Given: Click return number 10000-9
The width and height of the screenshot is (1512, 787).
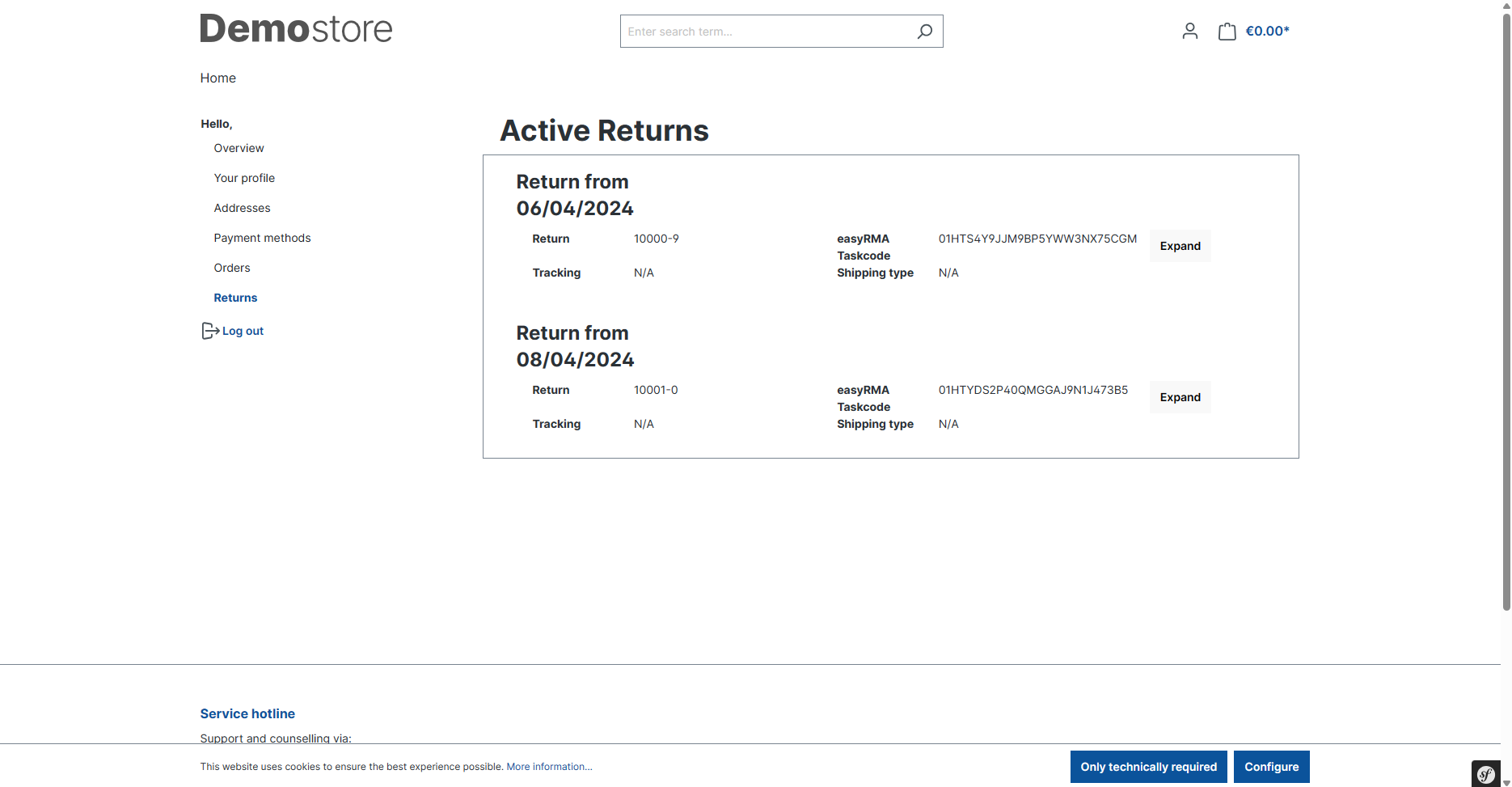Looking at the screenshot, I should (x=656, y=239).
